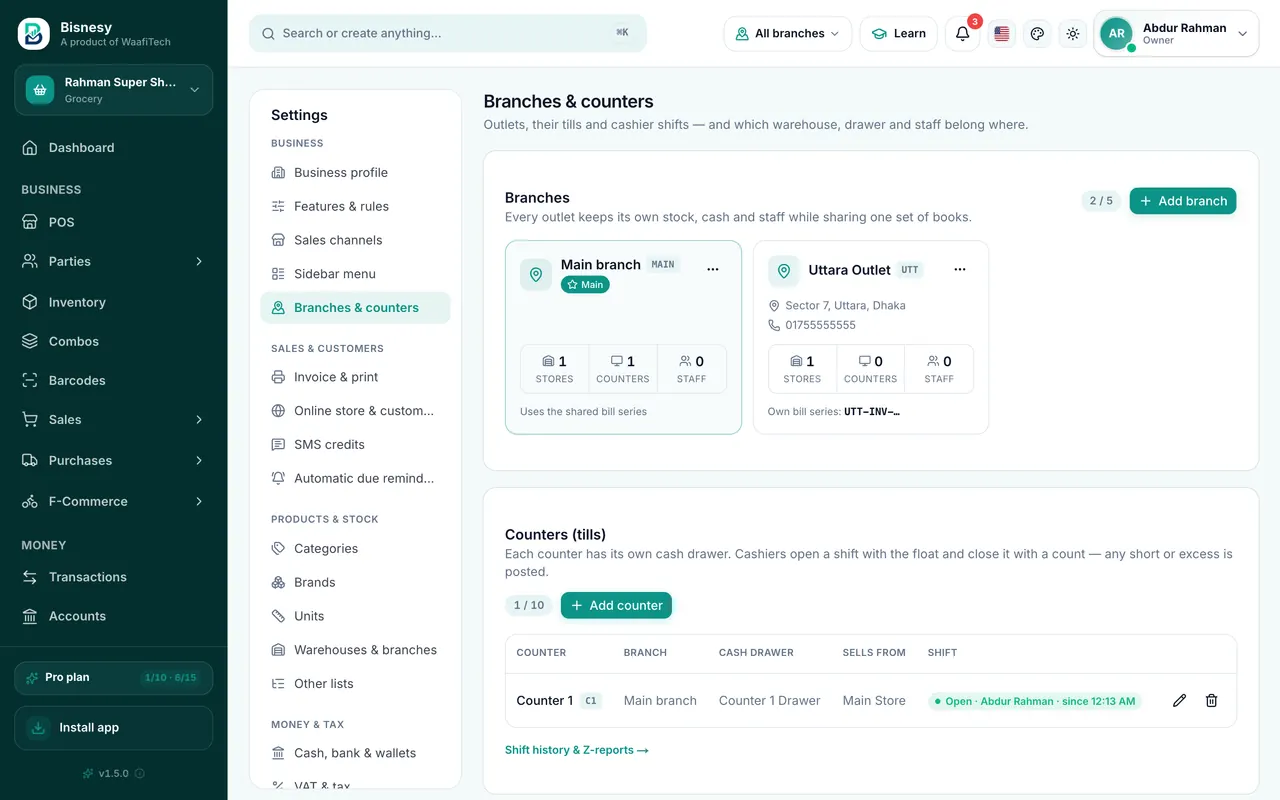
Task: Click the Add branch button
Action: click(x=1183, y=201)
